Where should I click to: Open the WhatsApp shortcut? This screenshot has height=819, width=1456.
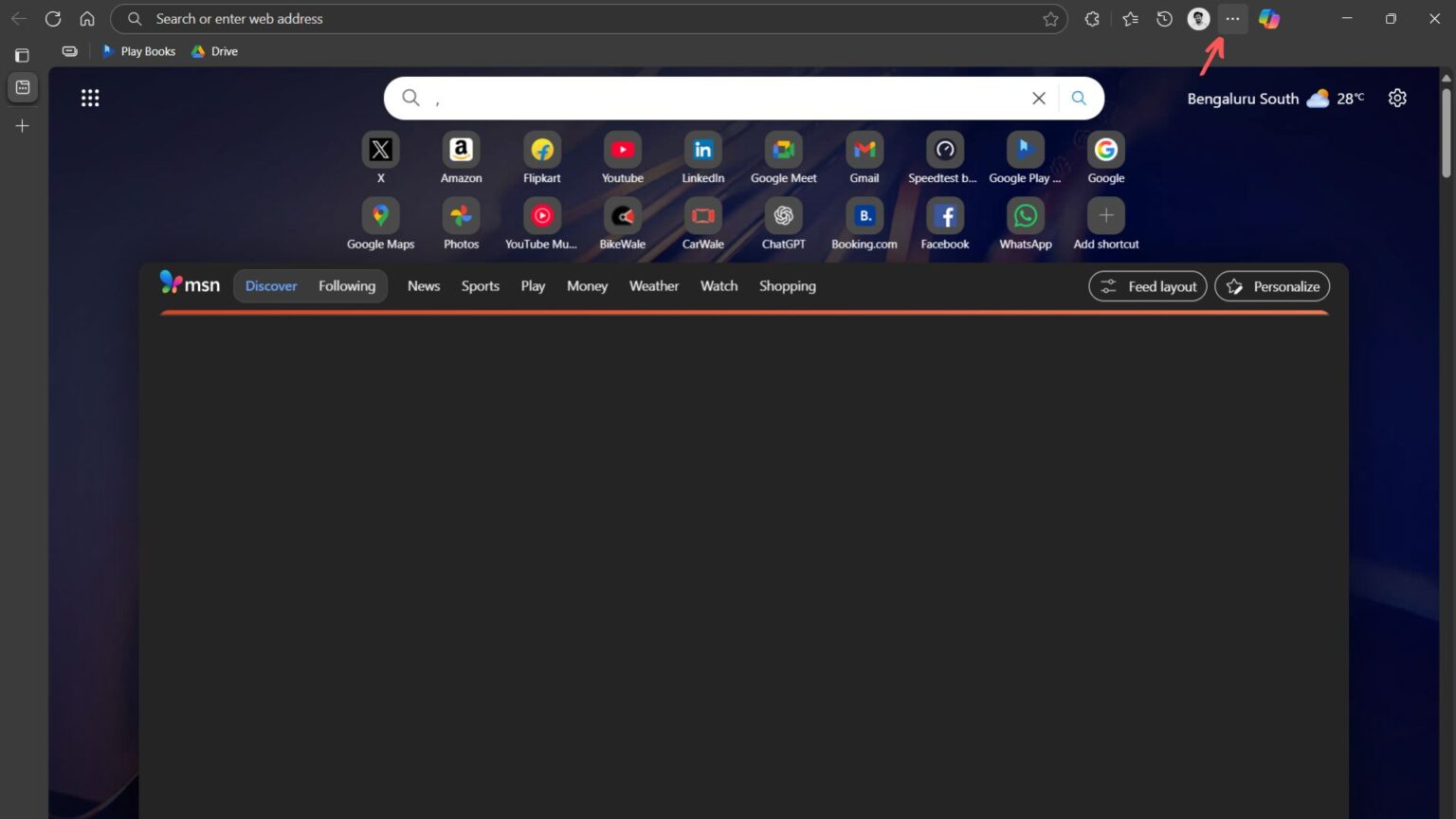[1026, 224]
